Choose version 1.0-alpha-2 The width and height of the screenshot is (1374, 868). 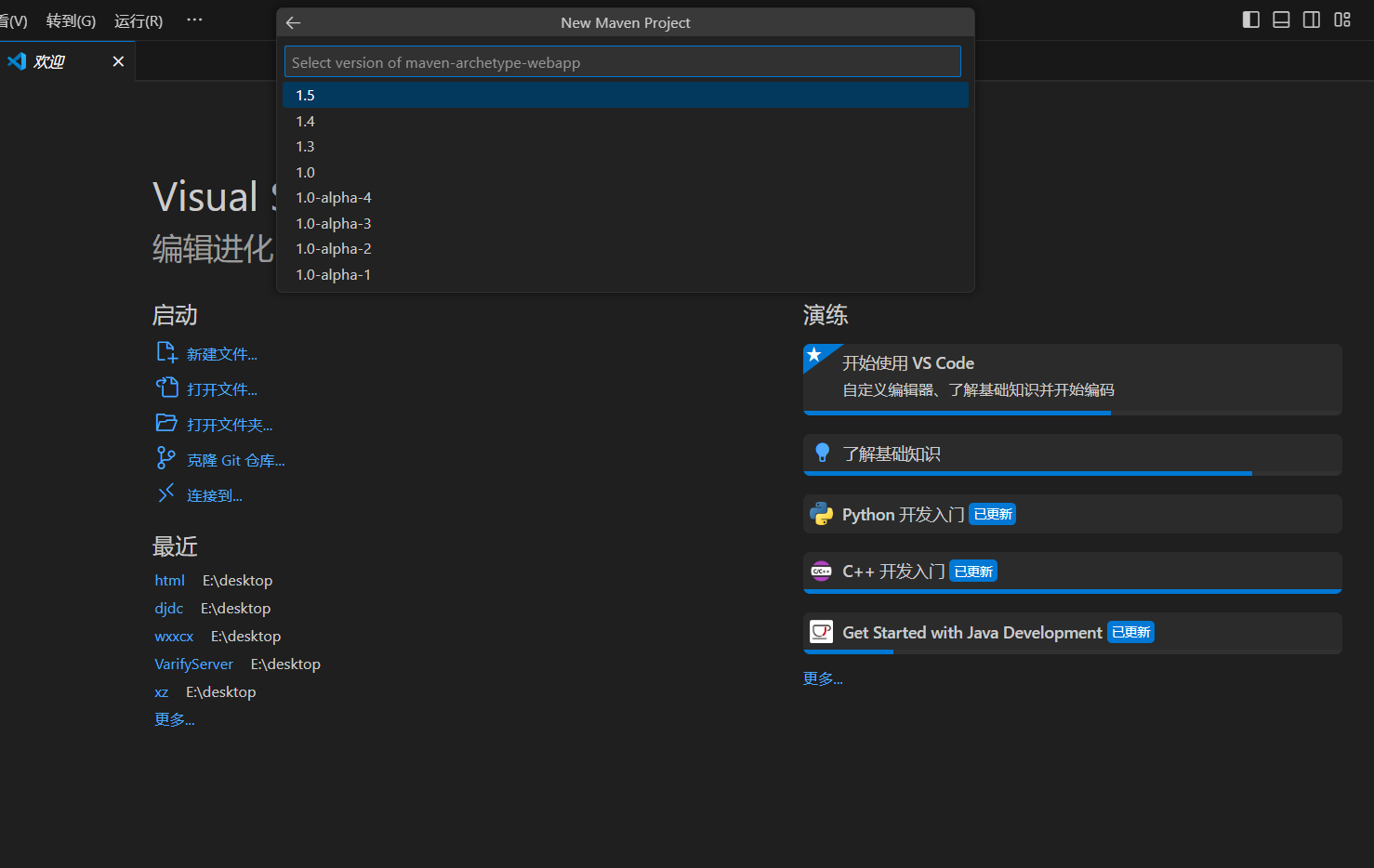[x=626, y=248]
